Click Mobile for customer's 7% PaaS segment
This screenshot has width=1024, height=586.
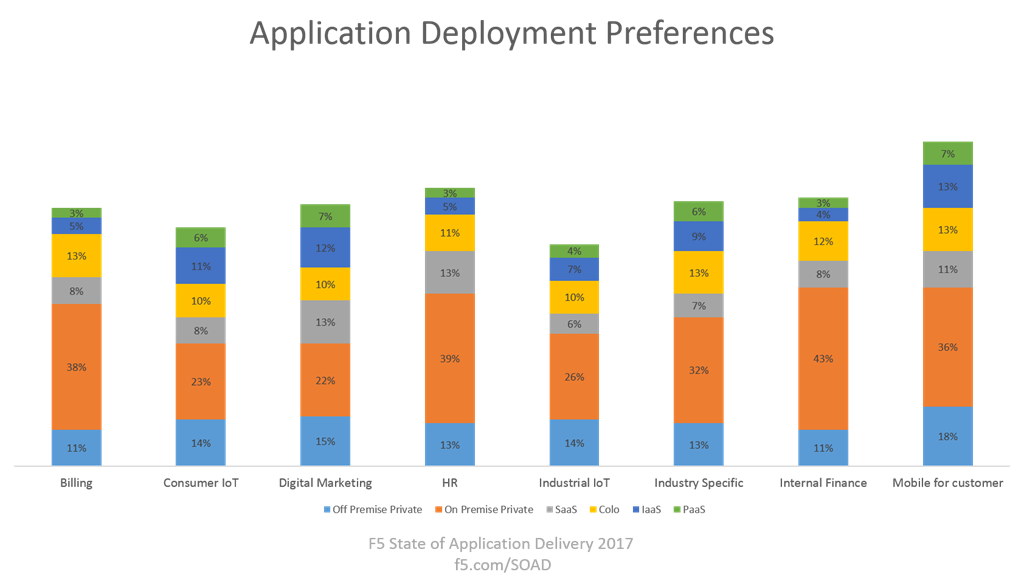(948, 154)
